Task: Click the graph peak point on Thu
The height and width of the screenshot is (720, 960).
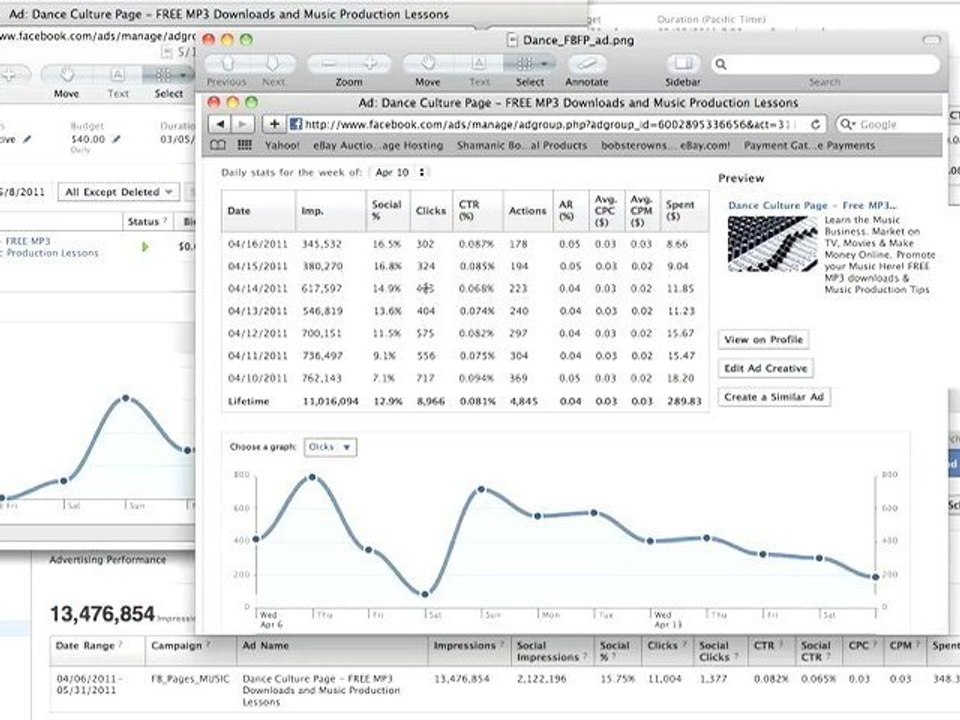Action: click(x=312, y=477)
